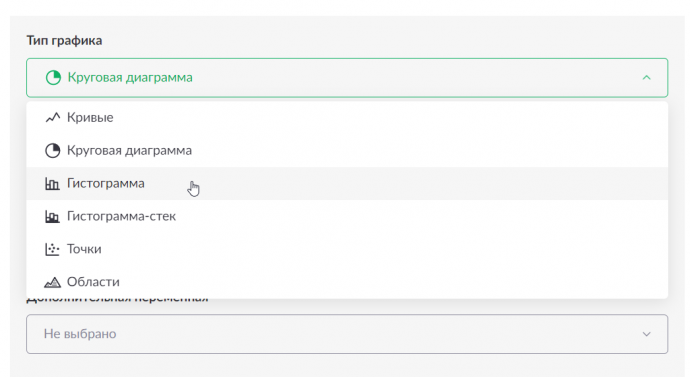Select the Кривые chart type option
The image size is (690, 377).
pyautogui.click(x=347, y=117)
